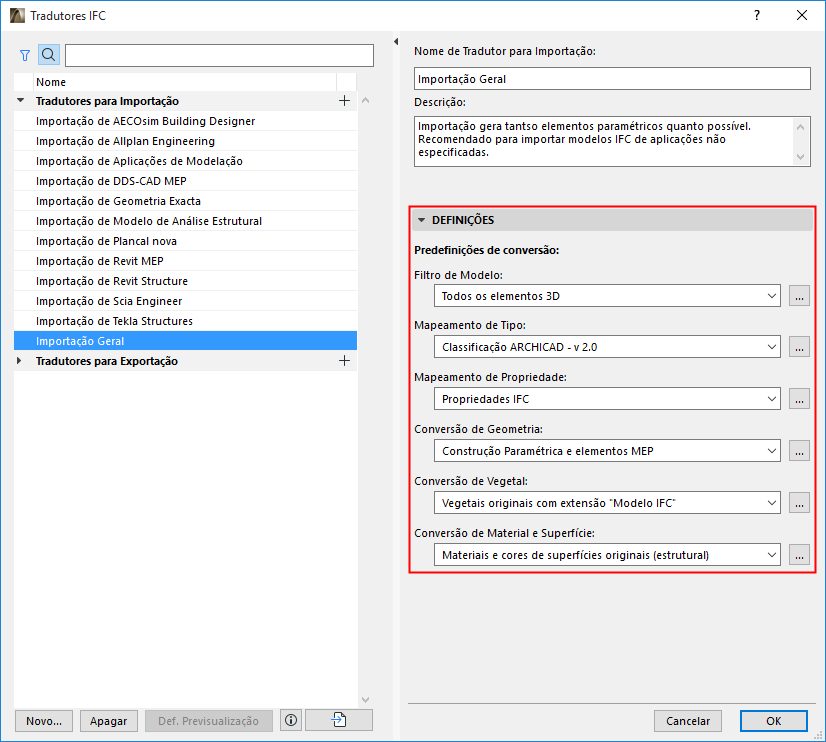Click list scrollbar down arrow
This screenshot has width=826, height=742.
click(366, 699)
